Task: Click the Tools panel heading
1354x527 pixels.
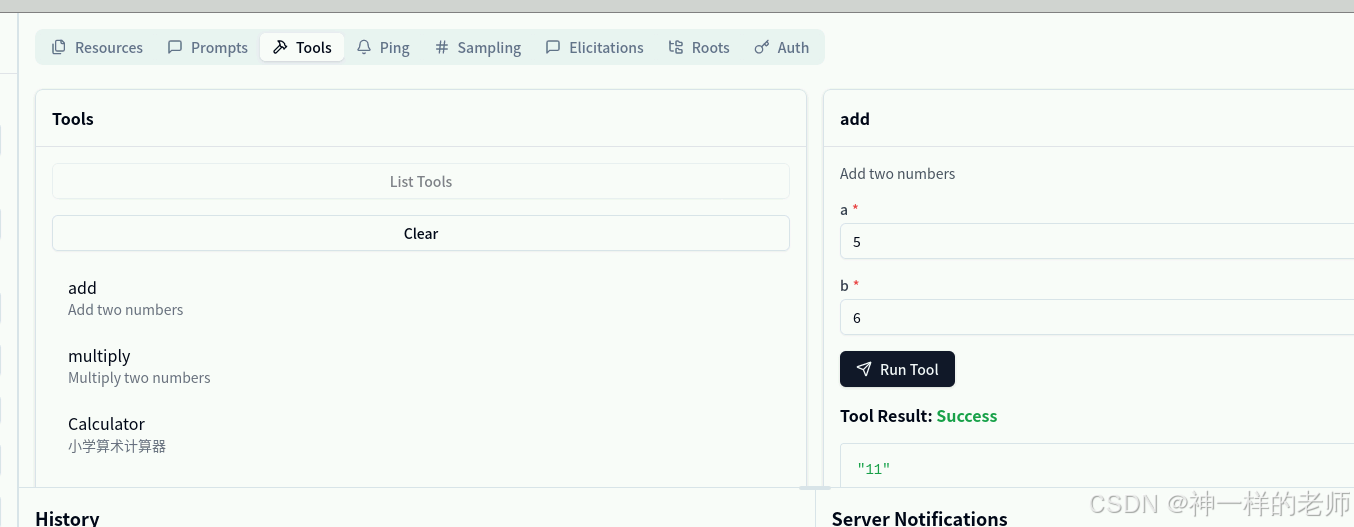Action: click(73, 118)
